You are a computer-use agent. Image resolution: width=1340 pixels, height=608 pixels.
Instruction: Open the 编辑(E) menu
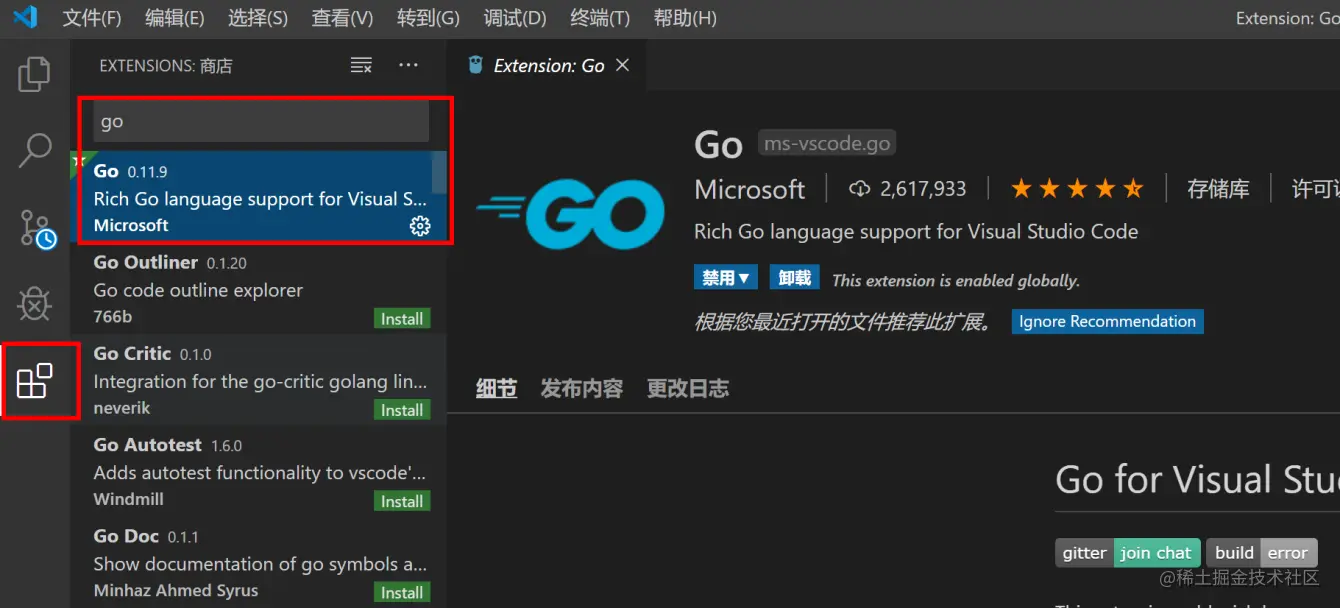(x=174, y=18)
